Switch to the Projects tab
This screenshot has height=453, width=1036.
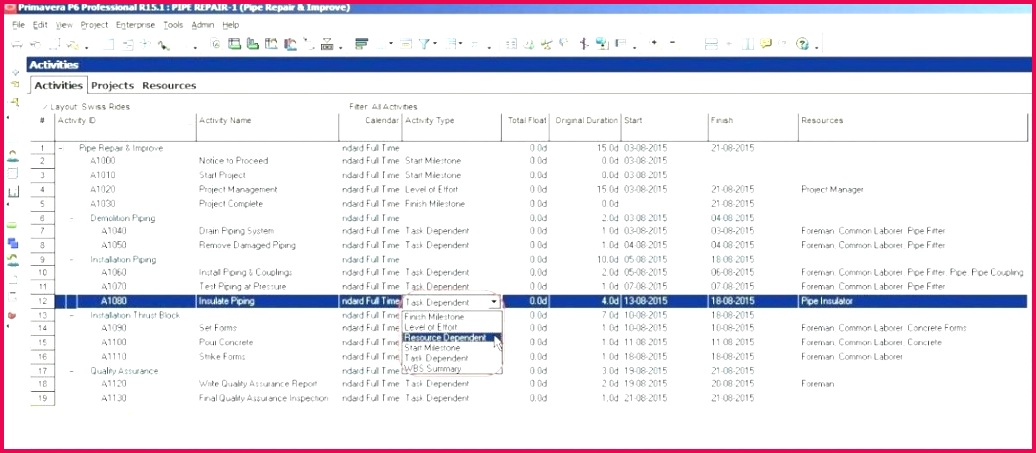[x=112, y=86]
